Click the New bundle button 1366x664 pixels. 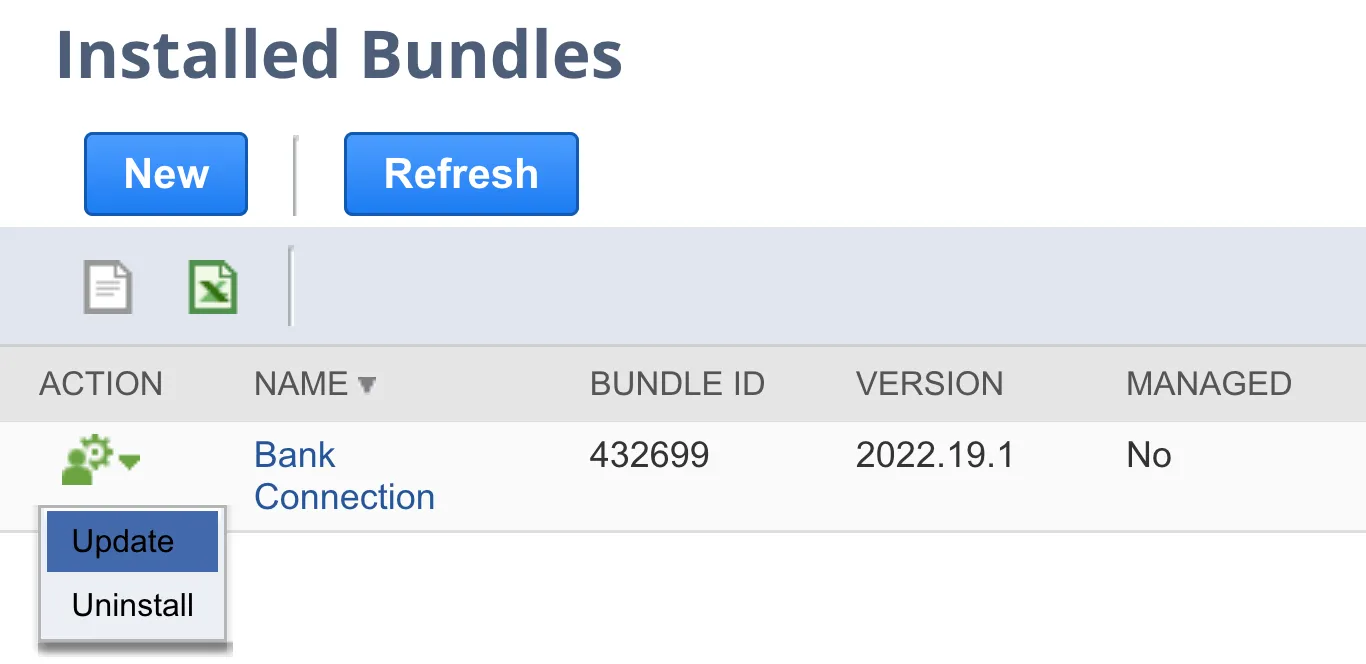coord(166,174)
